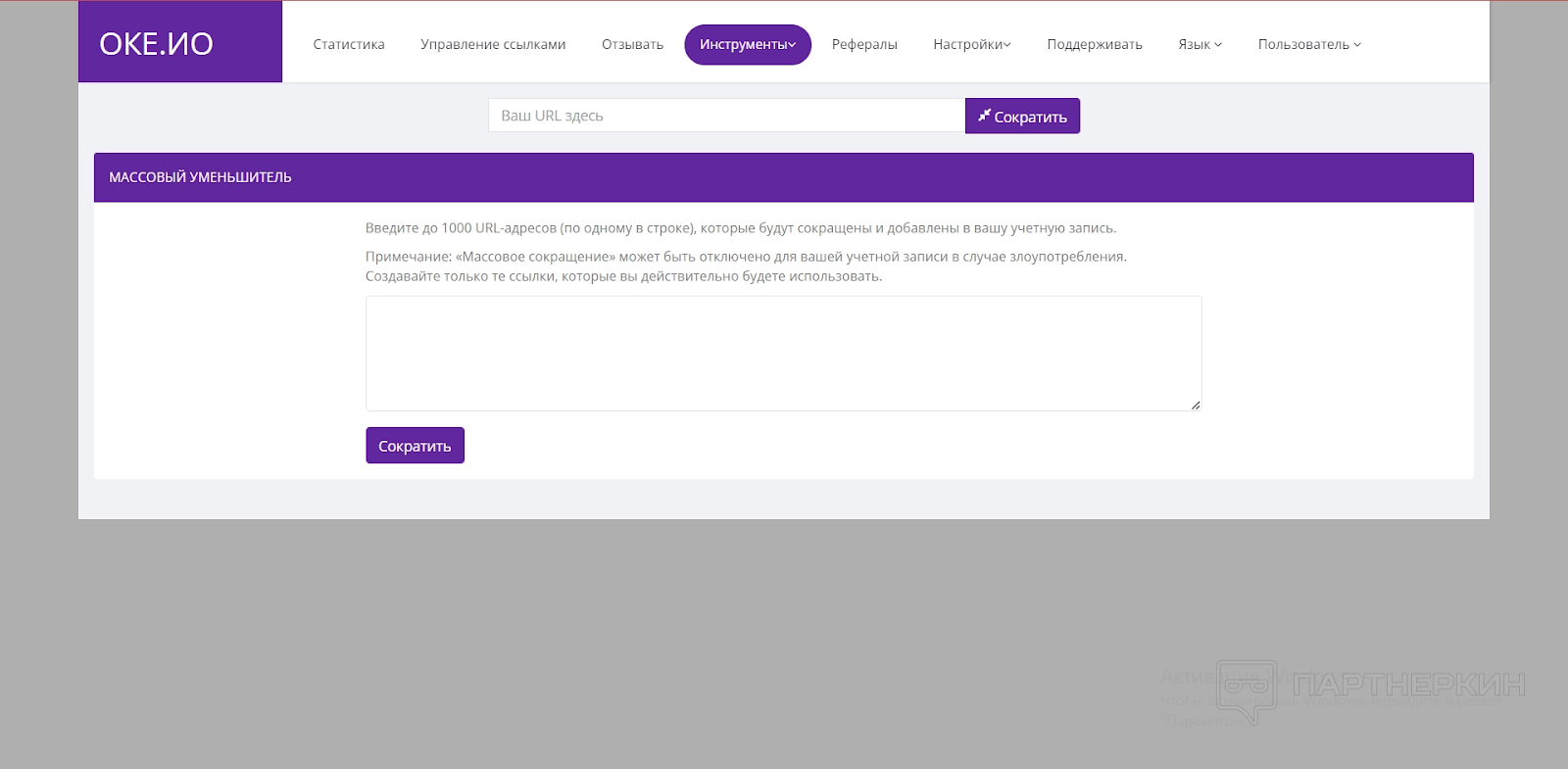Image resolution: width=1568 pixels, height=769 pixels.
Task: Click the ПАРТНЕРКИН watermark text
Action: tap(1408, 684)
